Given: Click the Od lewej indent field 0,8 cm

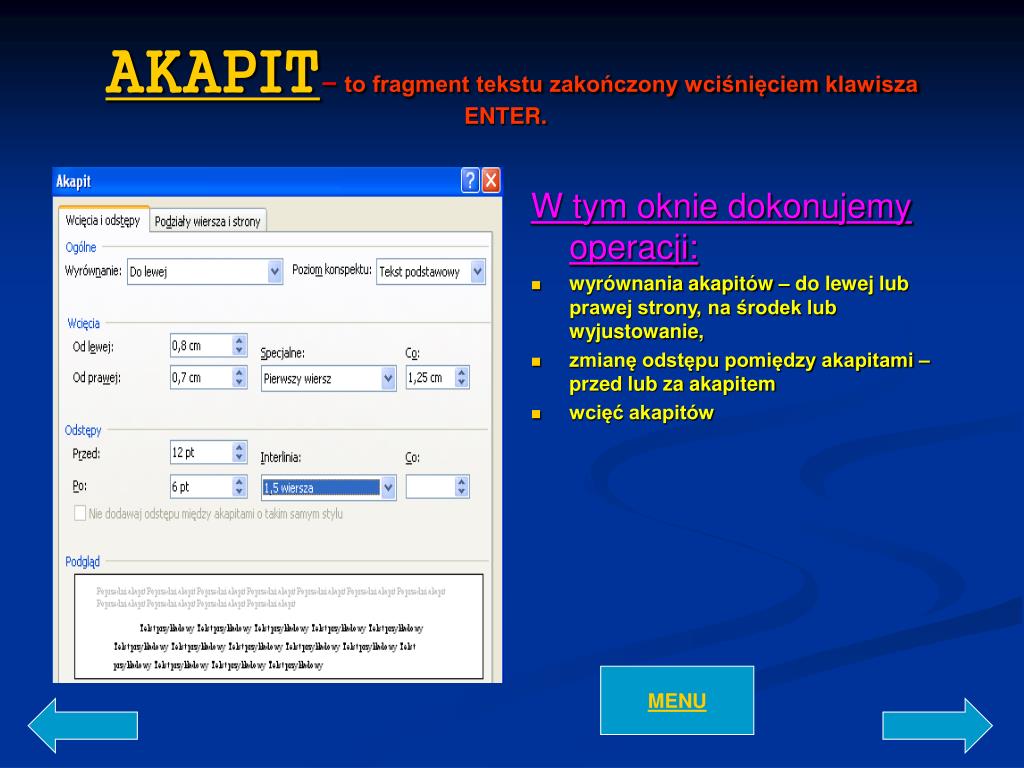Looking at the screenshot, I should (x=201, y=345).
